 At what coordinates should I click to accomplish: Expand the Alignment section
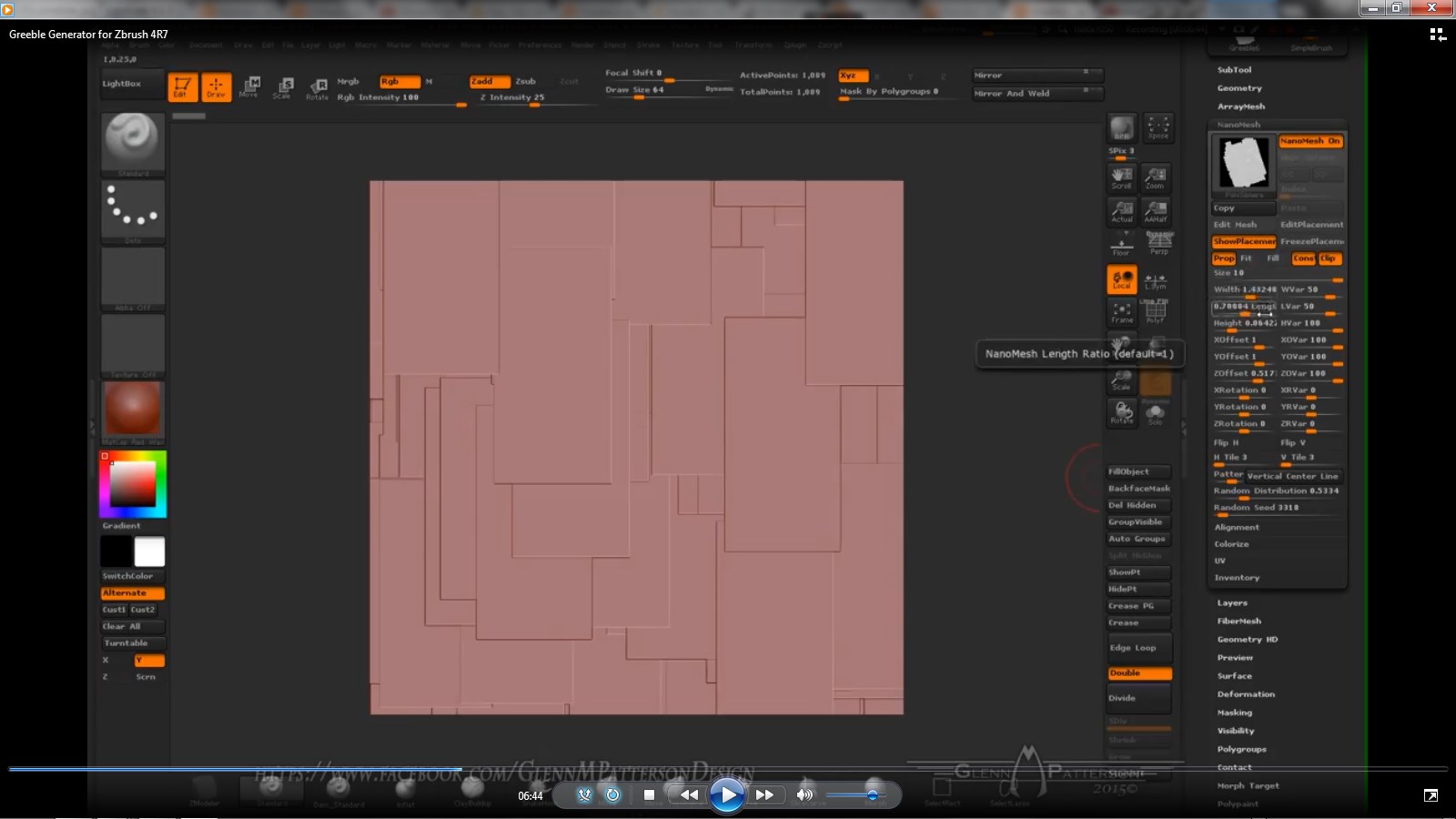tap(1237, 528)
